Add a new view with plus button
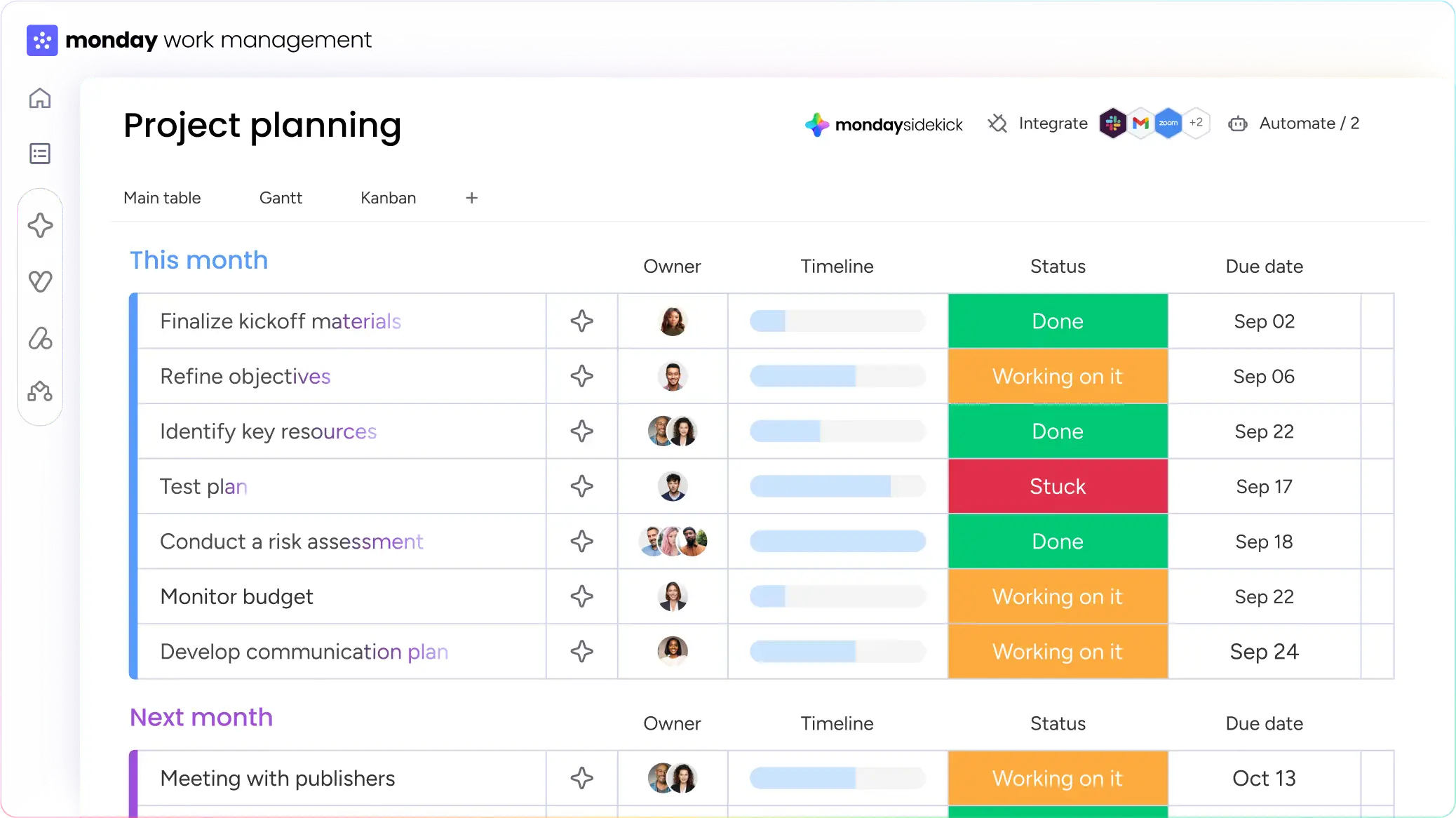This screenshot has height=818, width=1456. 472,198
